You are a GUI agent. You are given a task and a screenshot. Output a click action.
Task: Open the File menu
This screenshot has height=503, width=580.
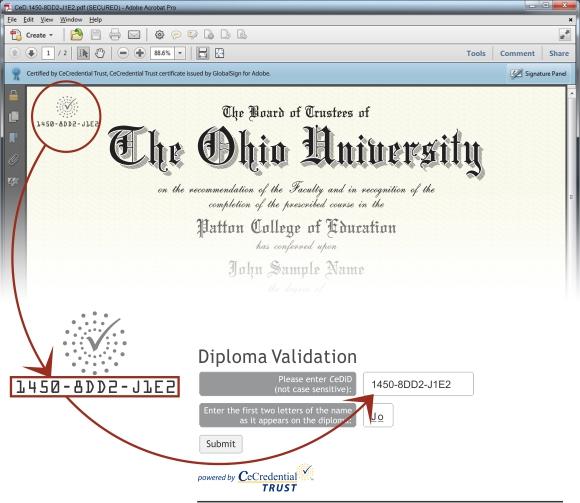12,20
